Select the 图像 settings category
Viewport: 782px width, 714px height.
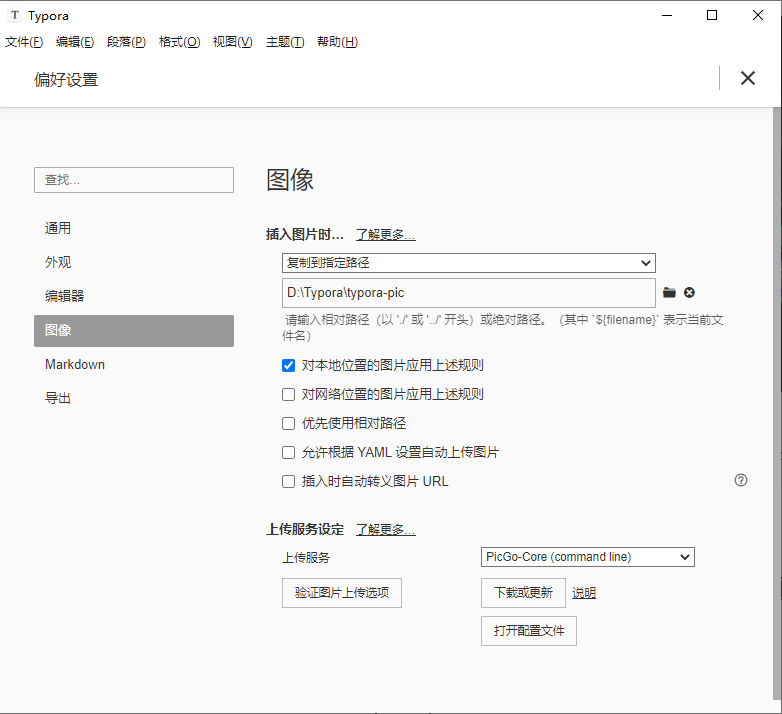point(134,331)
